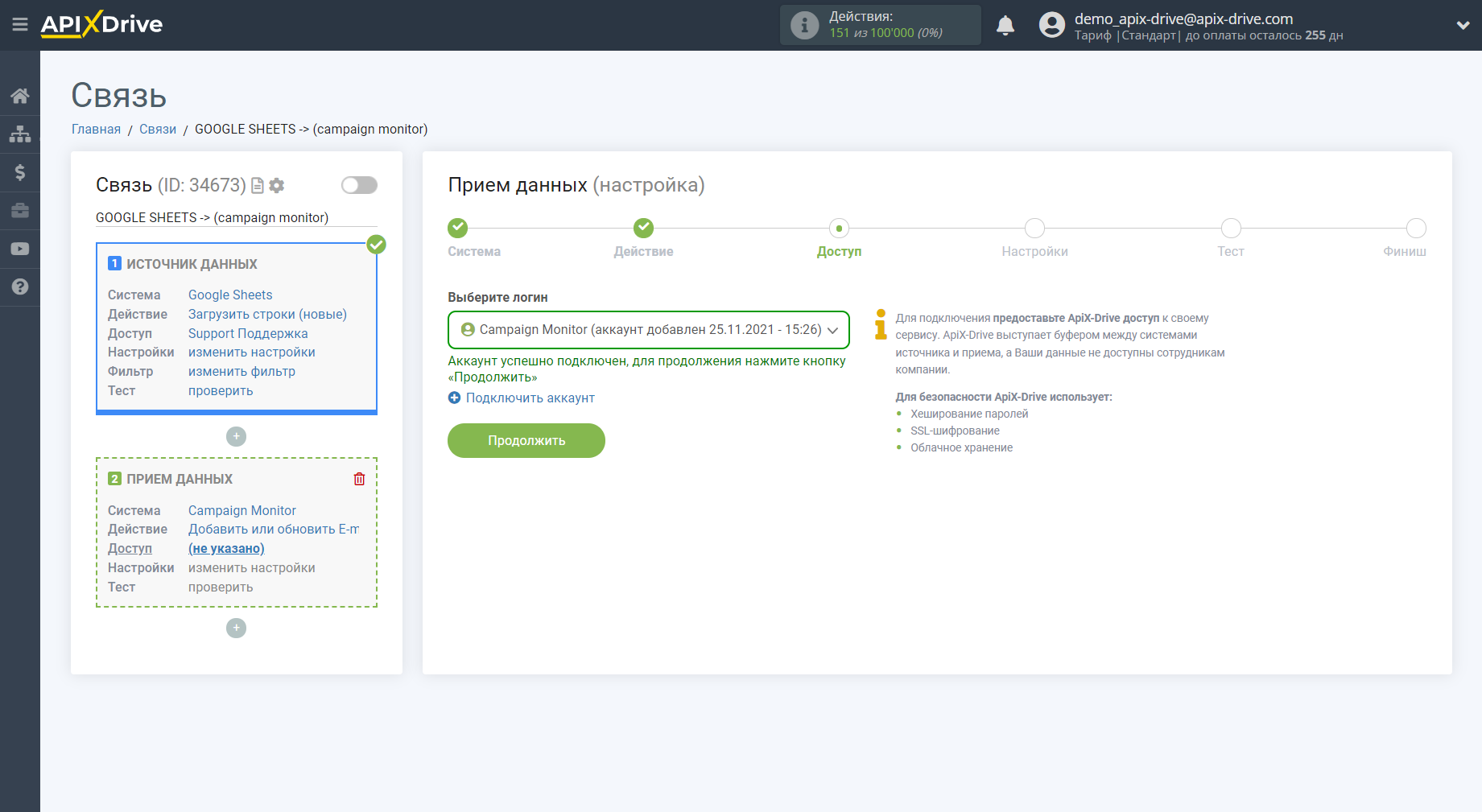Click the actions info icon

(x=804, y=25)
